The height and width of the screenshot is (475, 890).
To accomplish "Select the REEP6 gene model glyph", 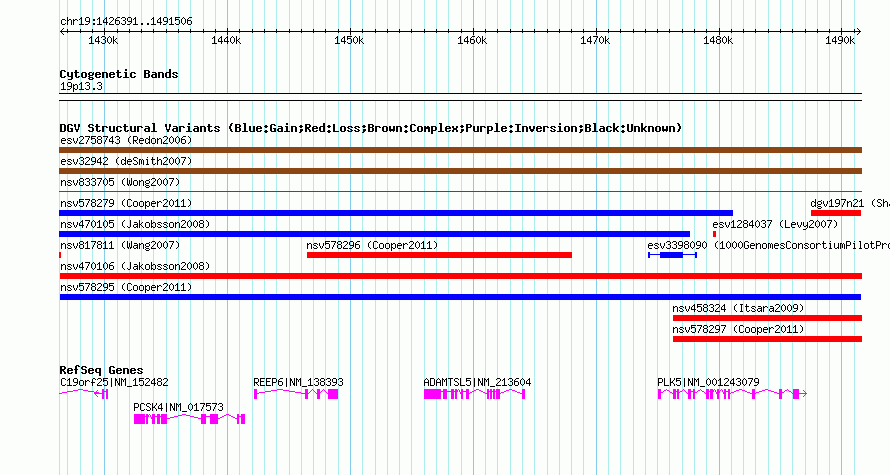I will pyautogui.click(x=296, y=394).
